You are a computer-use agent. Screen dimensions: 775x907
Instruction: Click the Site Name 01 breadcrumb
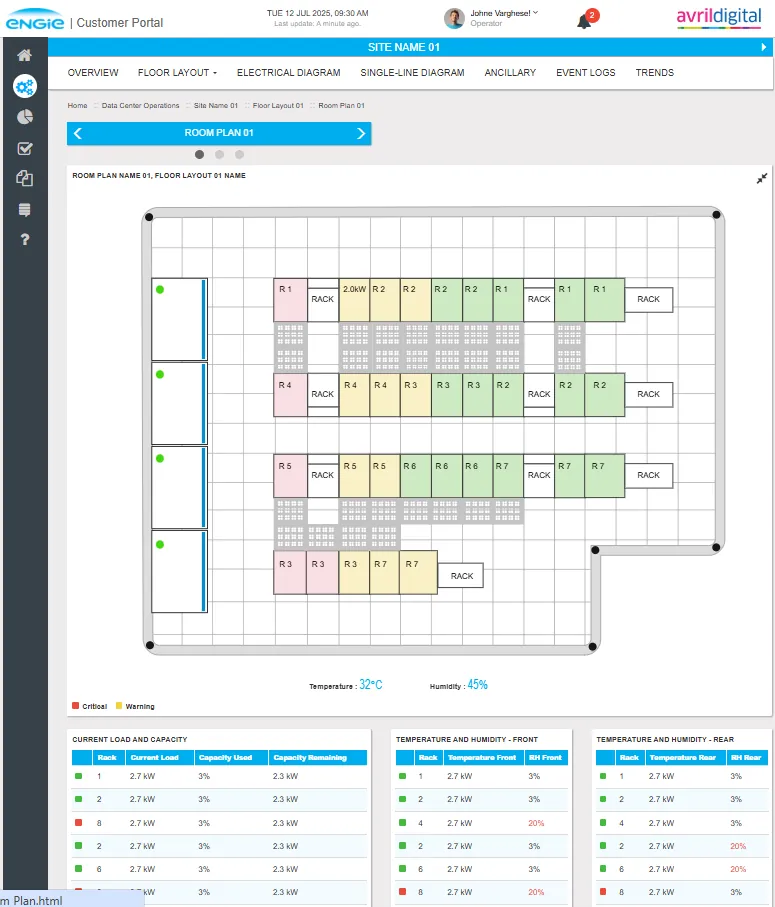pos(216,106)
